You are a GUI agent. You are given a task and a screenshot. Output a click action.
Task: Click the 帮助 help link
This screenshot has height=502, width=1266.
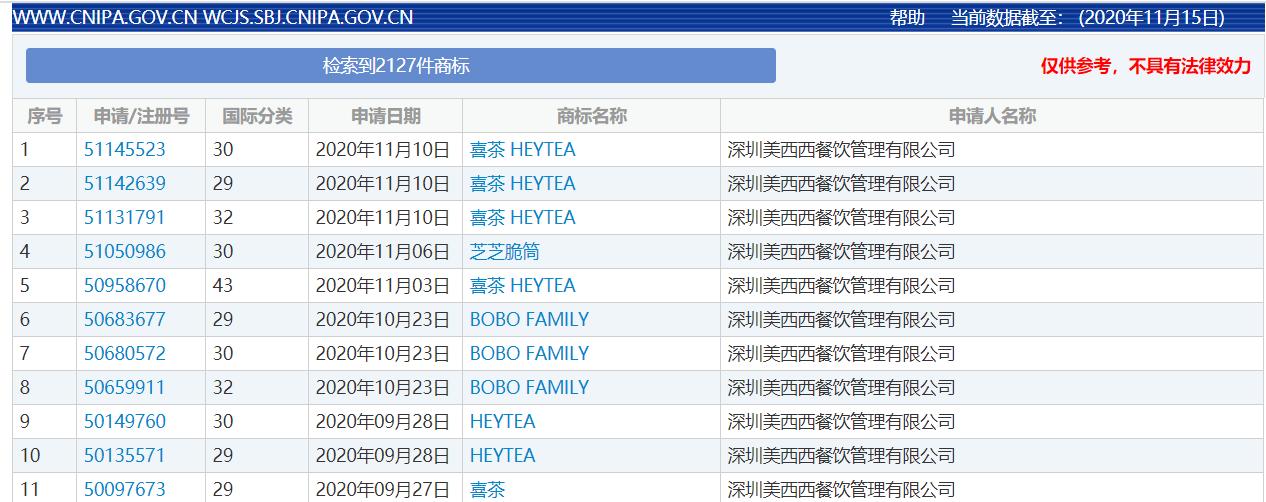907,18
